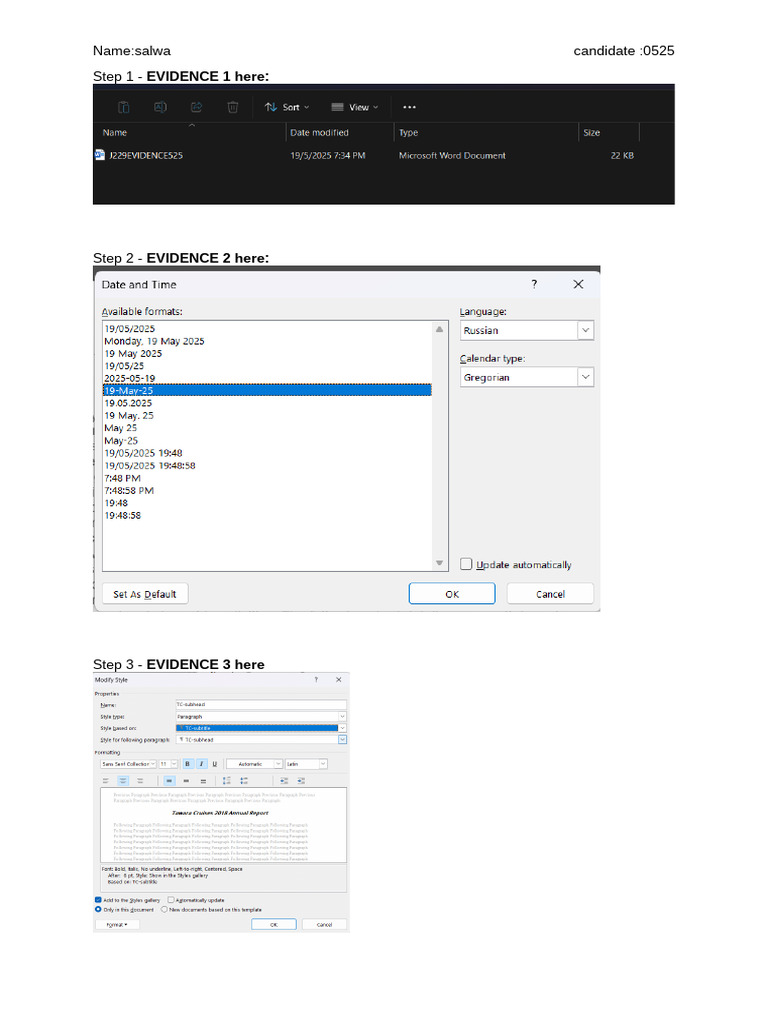Select the format 2025-05-19
This screenshot has width=768, height=1024.
129,378
